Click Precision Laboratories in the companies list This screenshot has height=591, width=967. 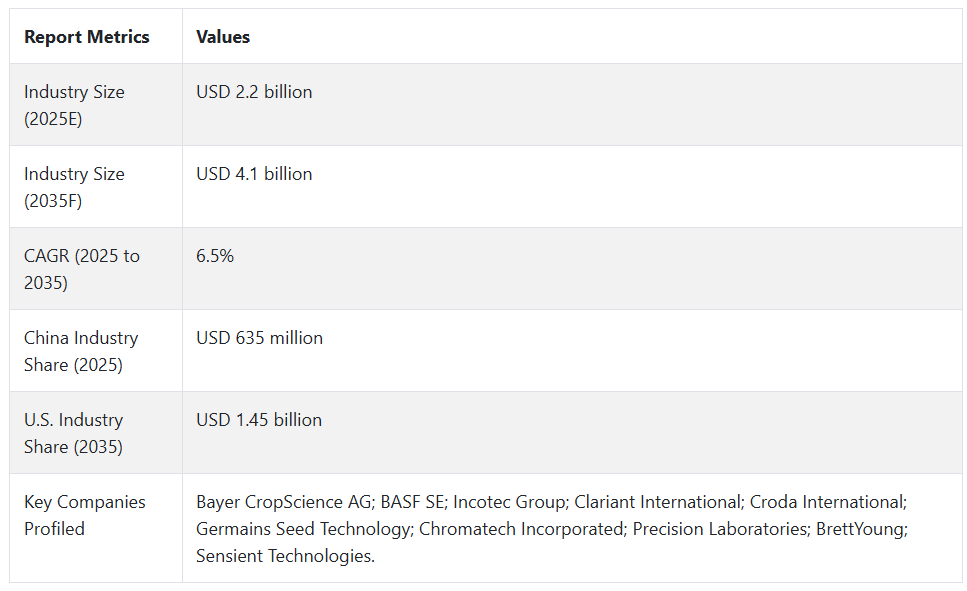[x=720, y=529]
